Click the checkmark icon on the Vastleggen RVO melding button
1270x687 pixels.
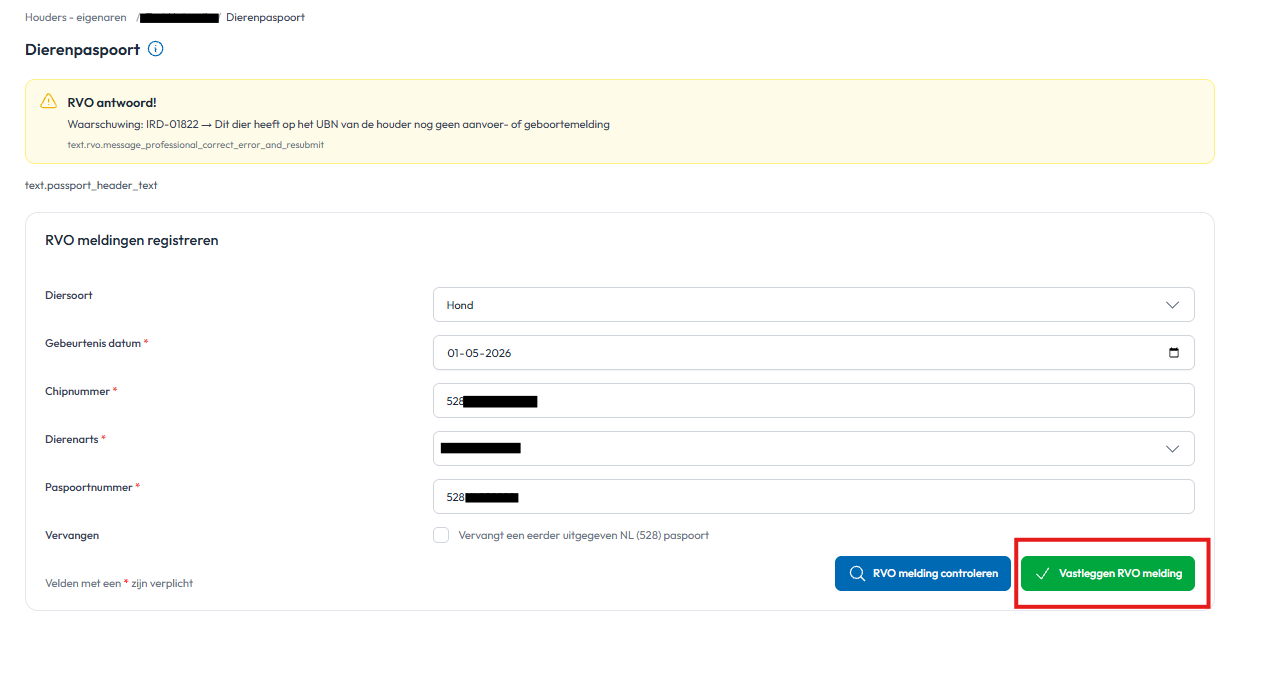(1043, 574)
